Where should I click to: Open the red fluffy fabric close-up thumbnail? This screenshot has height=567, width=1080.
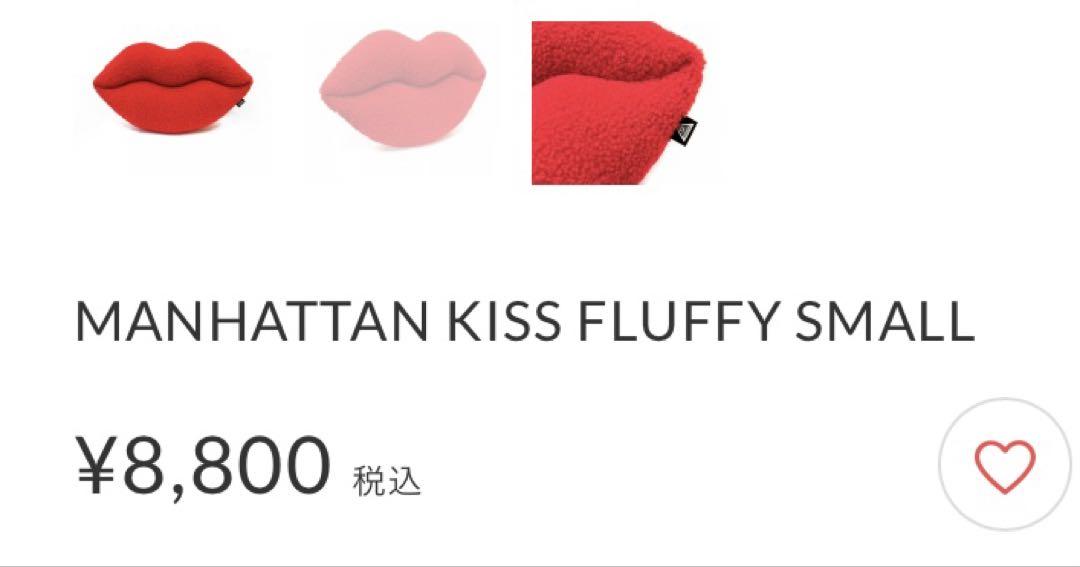coord(619,103)
